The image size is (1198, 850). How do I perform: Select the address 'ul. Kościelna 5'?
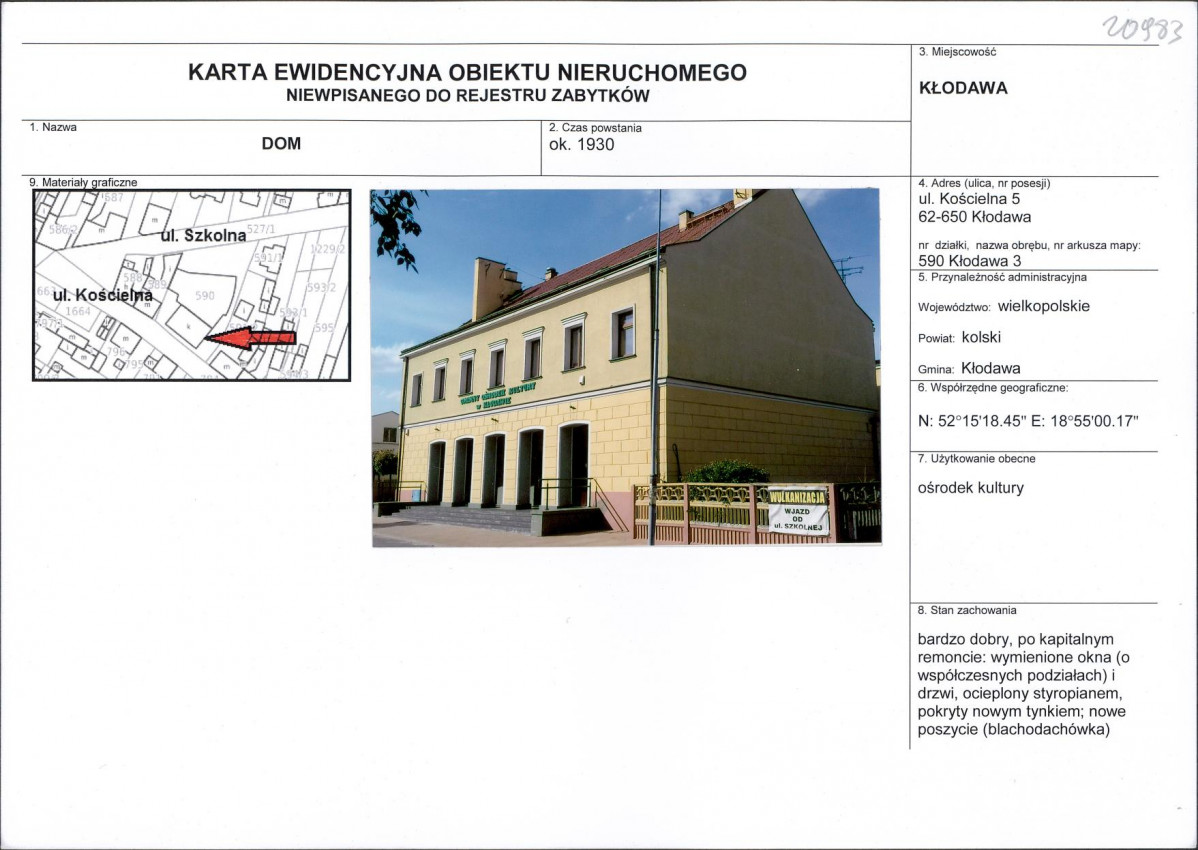tap(969, 199)
